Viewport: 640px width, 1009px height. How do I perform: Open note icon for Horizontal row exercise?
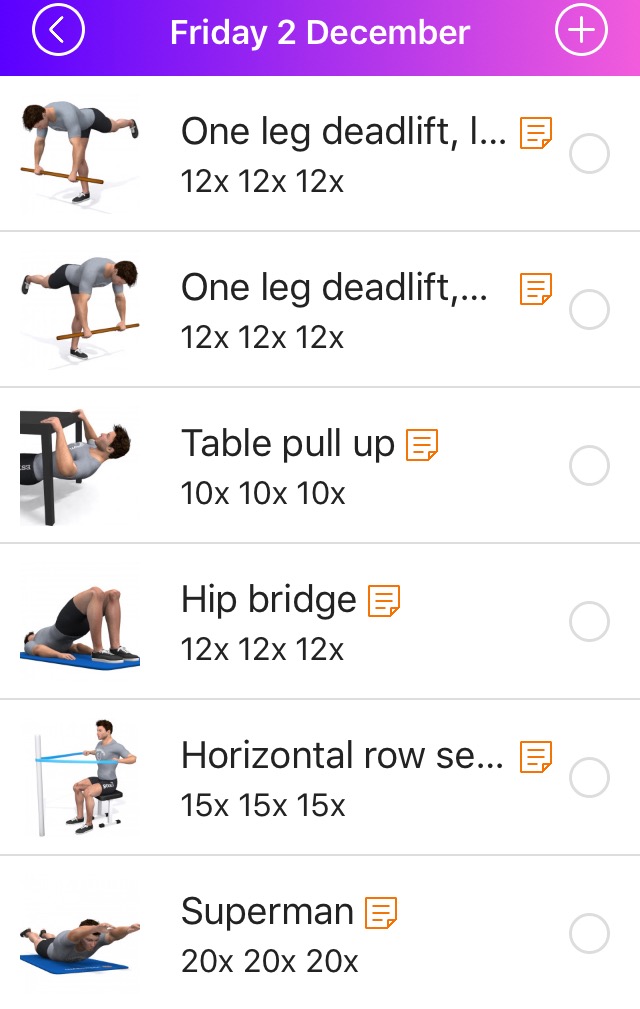pyautogui.click(x=536, y=757)
